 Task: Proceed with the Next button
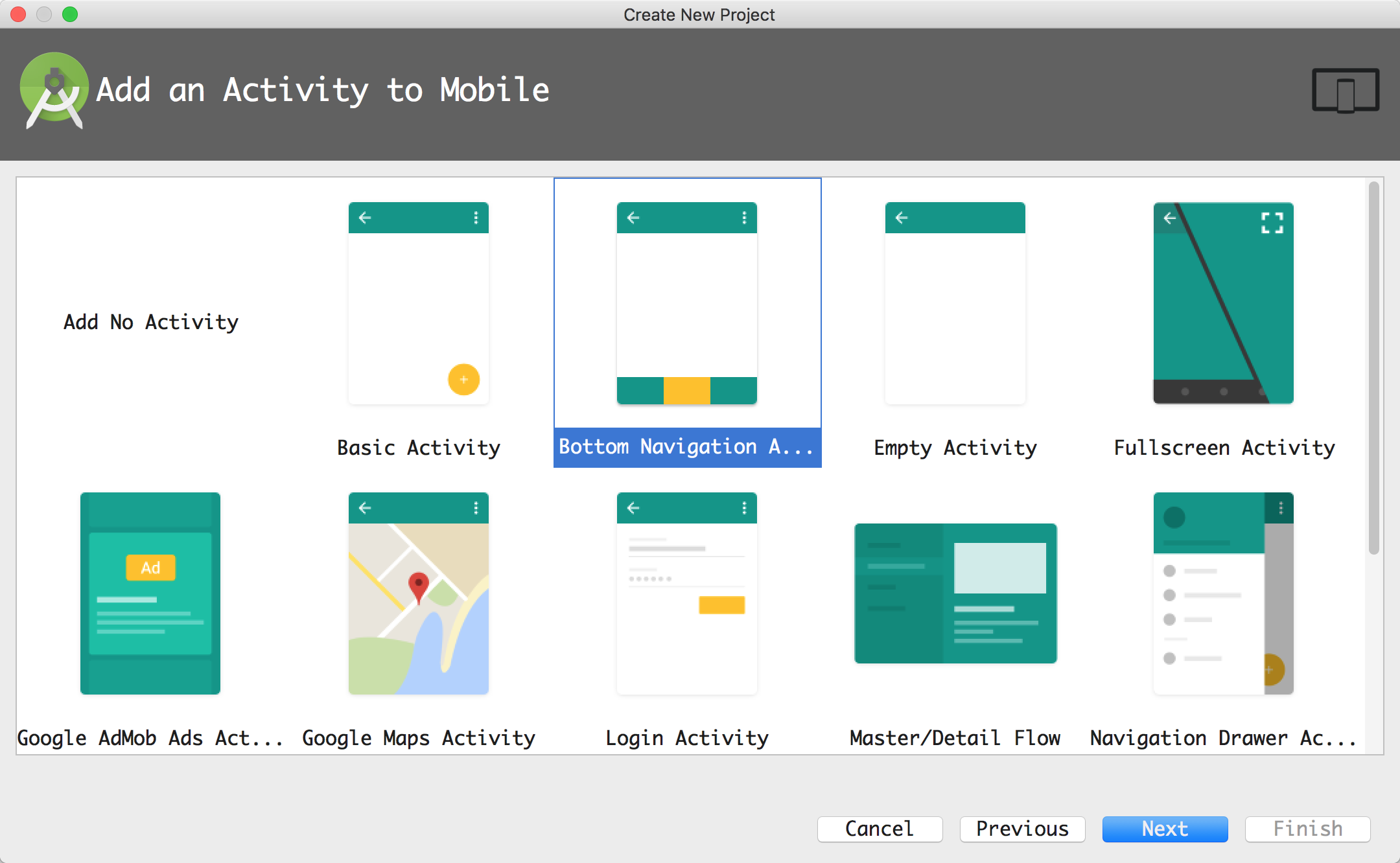tap(1165, 829)
